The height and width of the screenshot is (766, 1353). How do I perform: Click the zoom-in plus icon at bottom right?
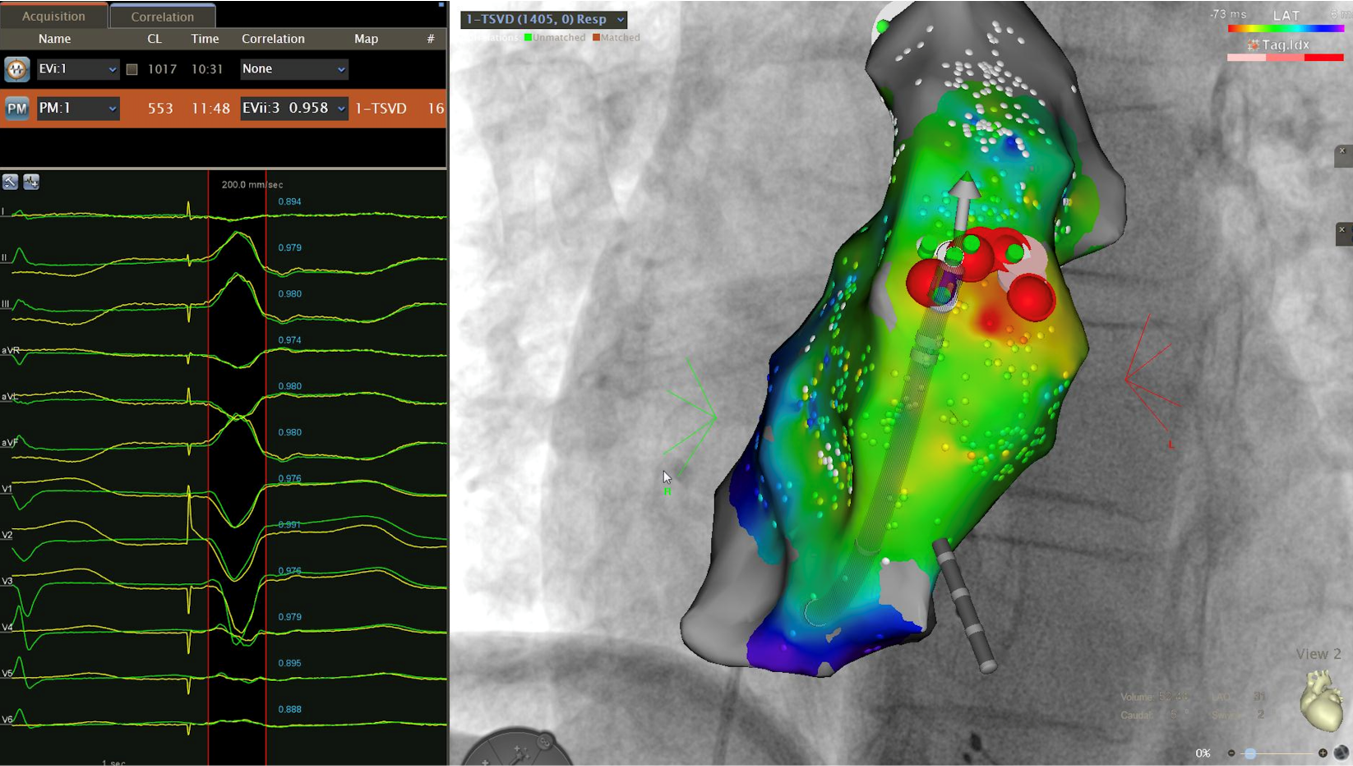1323,753
